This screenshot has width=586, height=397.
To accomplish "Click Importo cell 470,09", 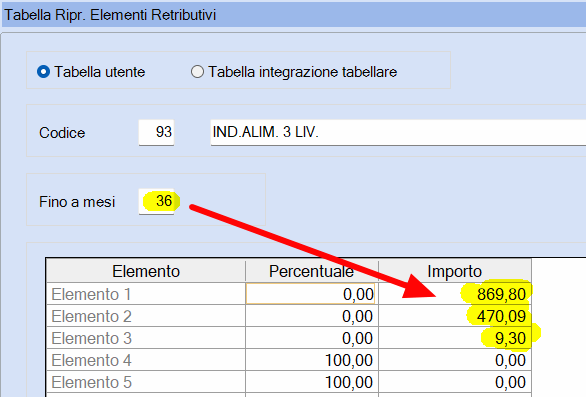I will click(x=455, y=316).
